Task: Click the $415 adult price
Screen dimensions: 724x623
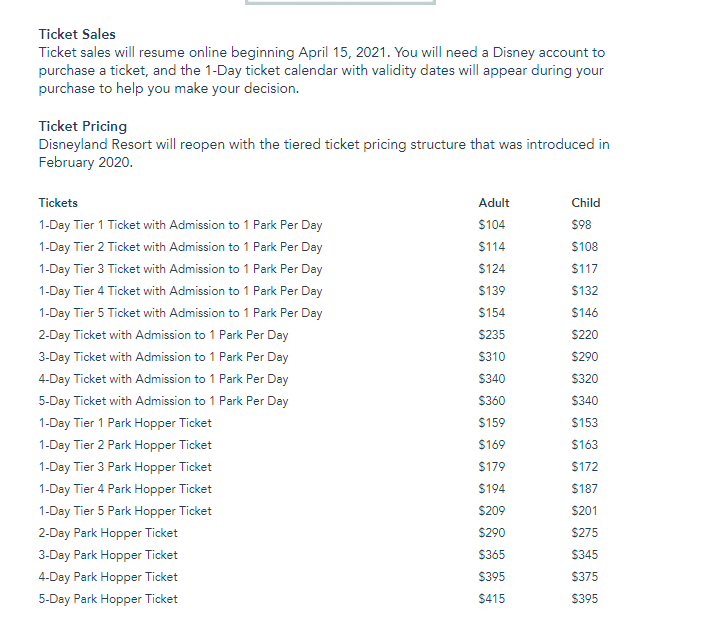Action: pyautogui.click(x=492, y=599)
